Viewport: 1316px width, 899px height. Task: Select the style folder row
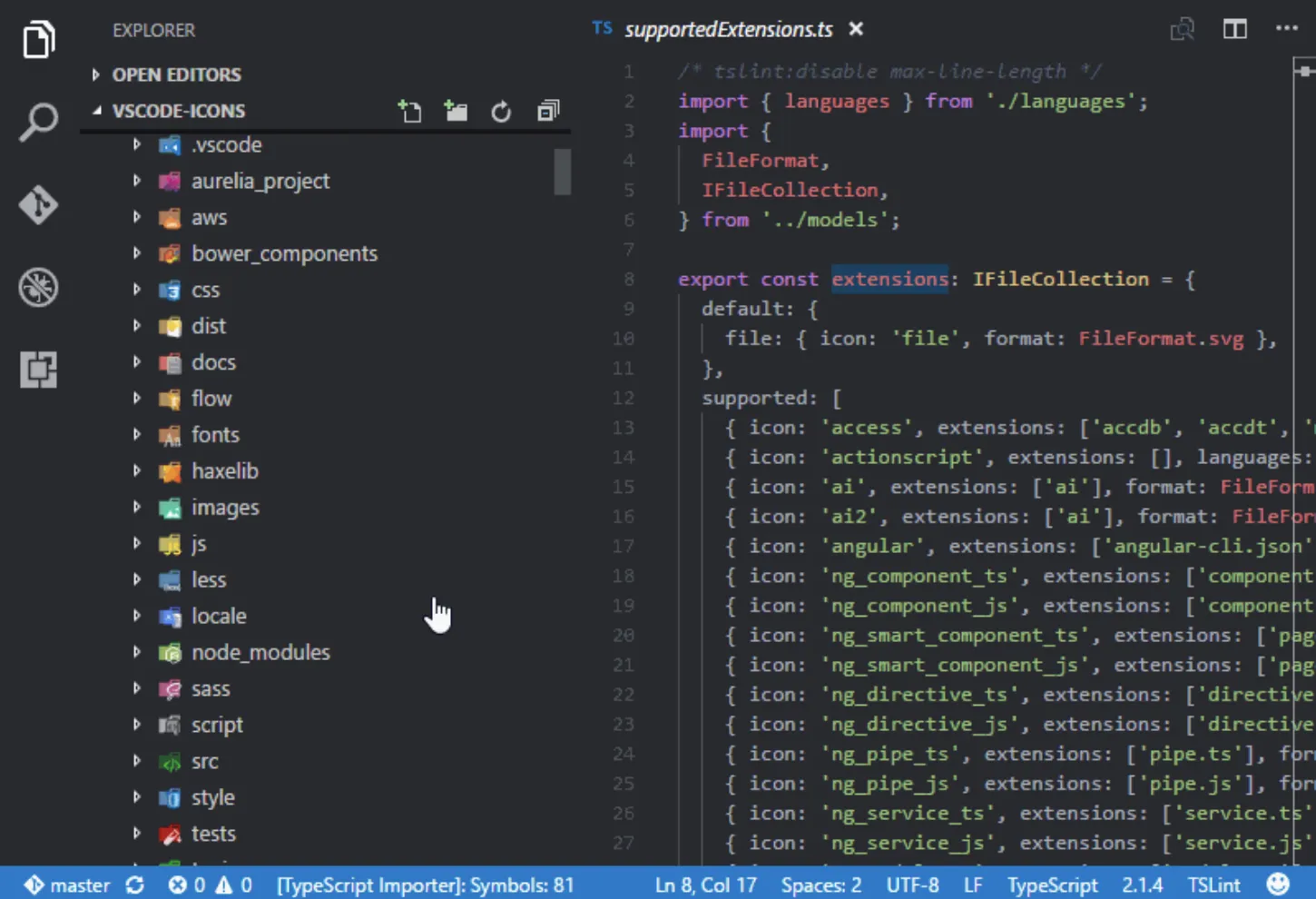[x=327, y=797]
